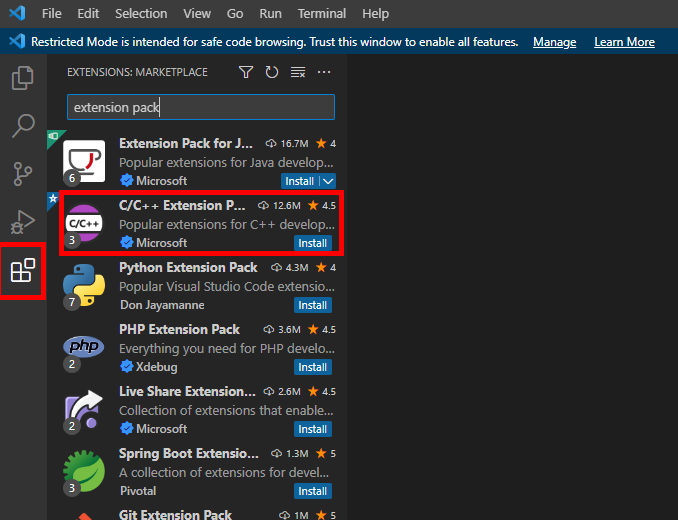Click the extension search input field
Viewport: 678px width, 520px height.
click(x=201, y=107)
